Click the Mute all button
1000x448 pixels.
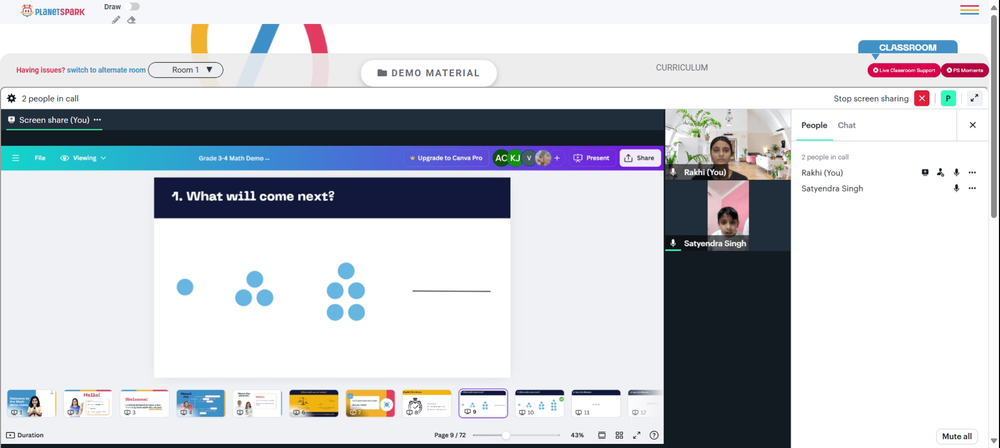pos(957,437)
